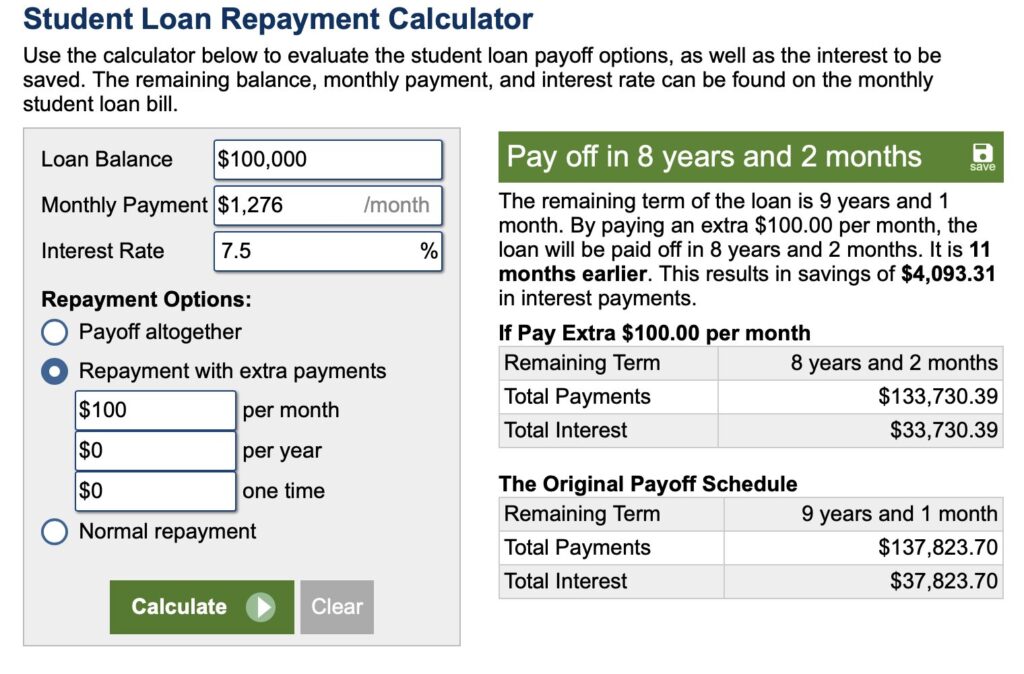This screenshot has height=674, width=1024.
Task: Click the save icon in the green header
Action: [982, 157]
